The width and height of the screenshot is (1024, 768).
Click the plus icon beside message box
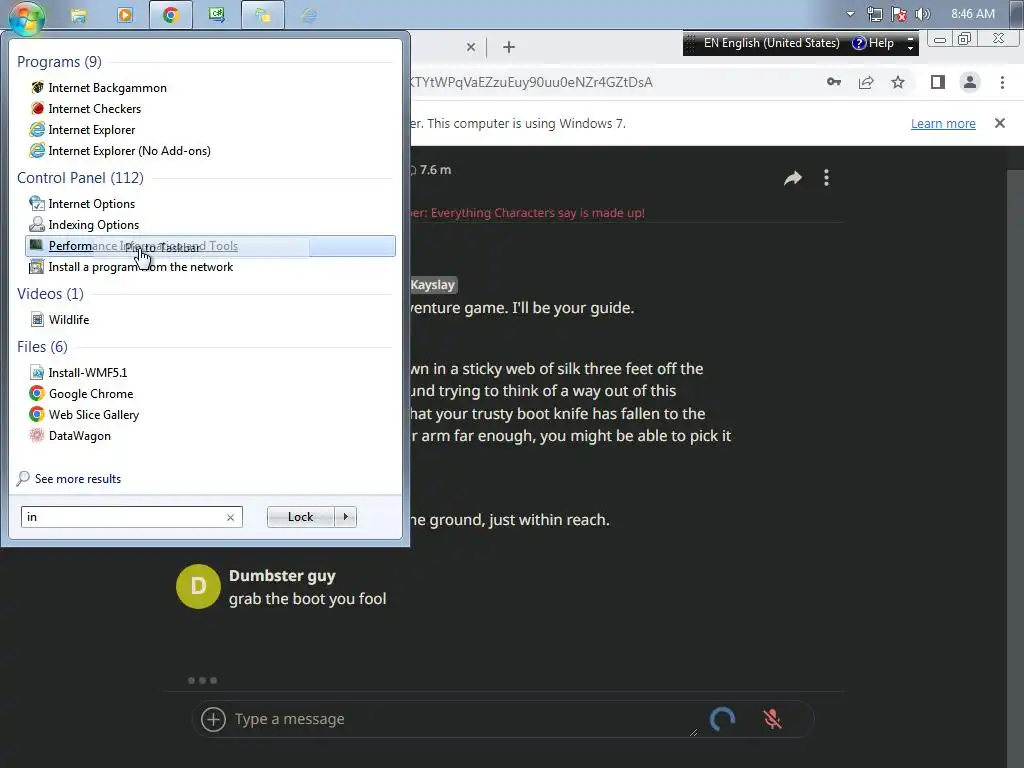point(213,719)
